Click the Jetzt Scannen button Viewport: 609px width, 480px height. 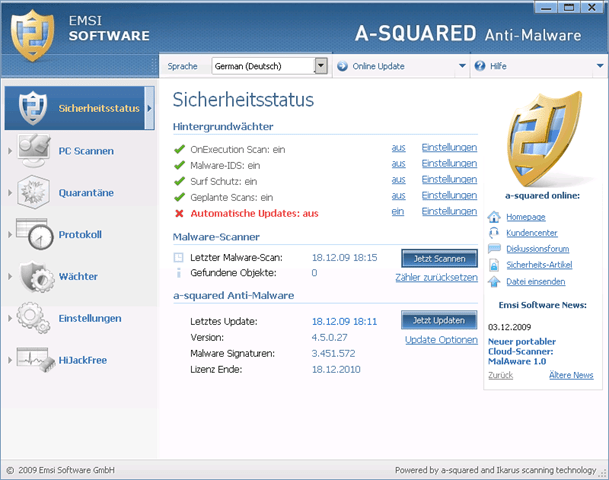439,259
